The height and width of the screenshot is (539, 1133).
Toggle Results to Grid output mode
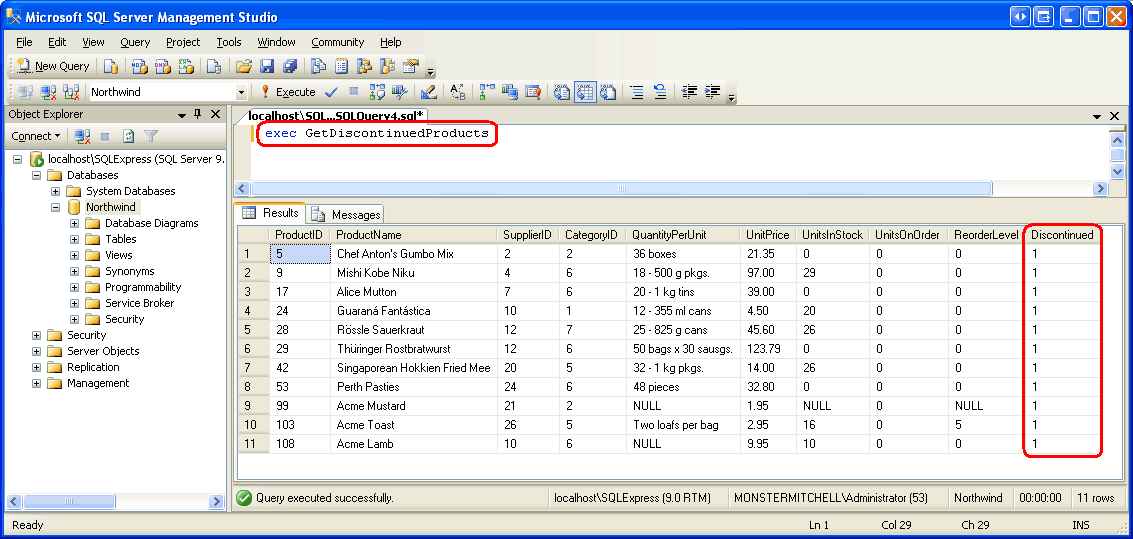tap(583, 92)
